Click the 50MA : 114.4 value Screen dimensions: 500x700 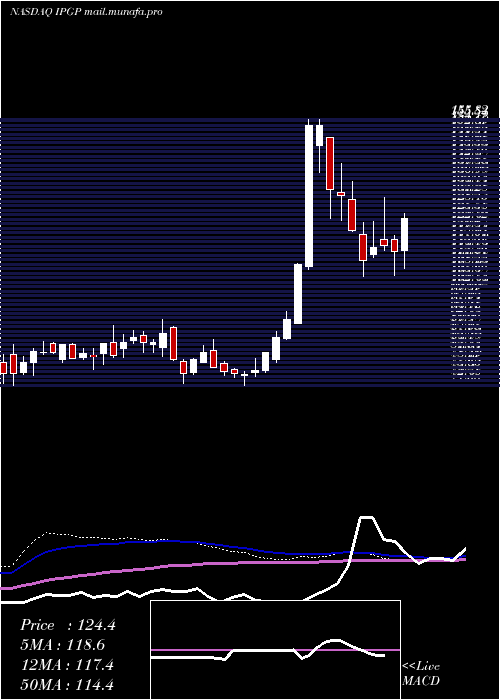click(68, 685)
